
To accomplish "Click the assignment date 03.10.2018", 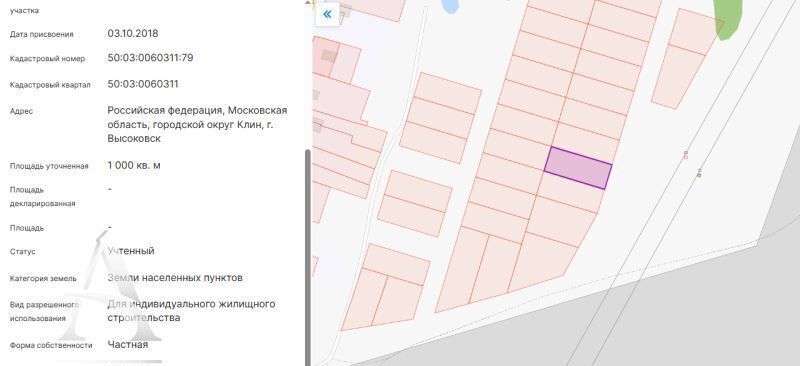I will click(x=133, y=34).
